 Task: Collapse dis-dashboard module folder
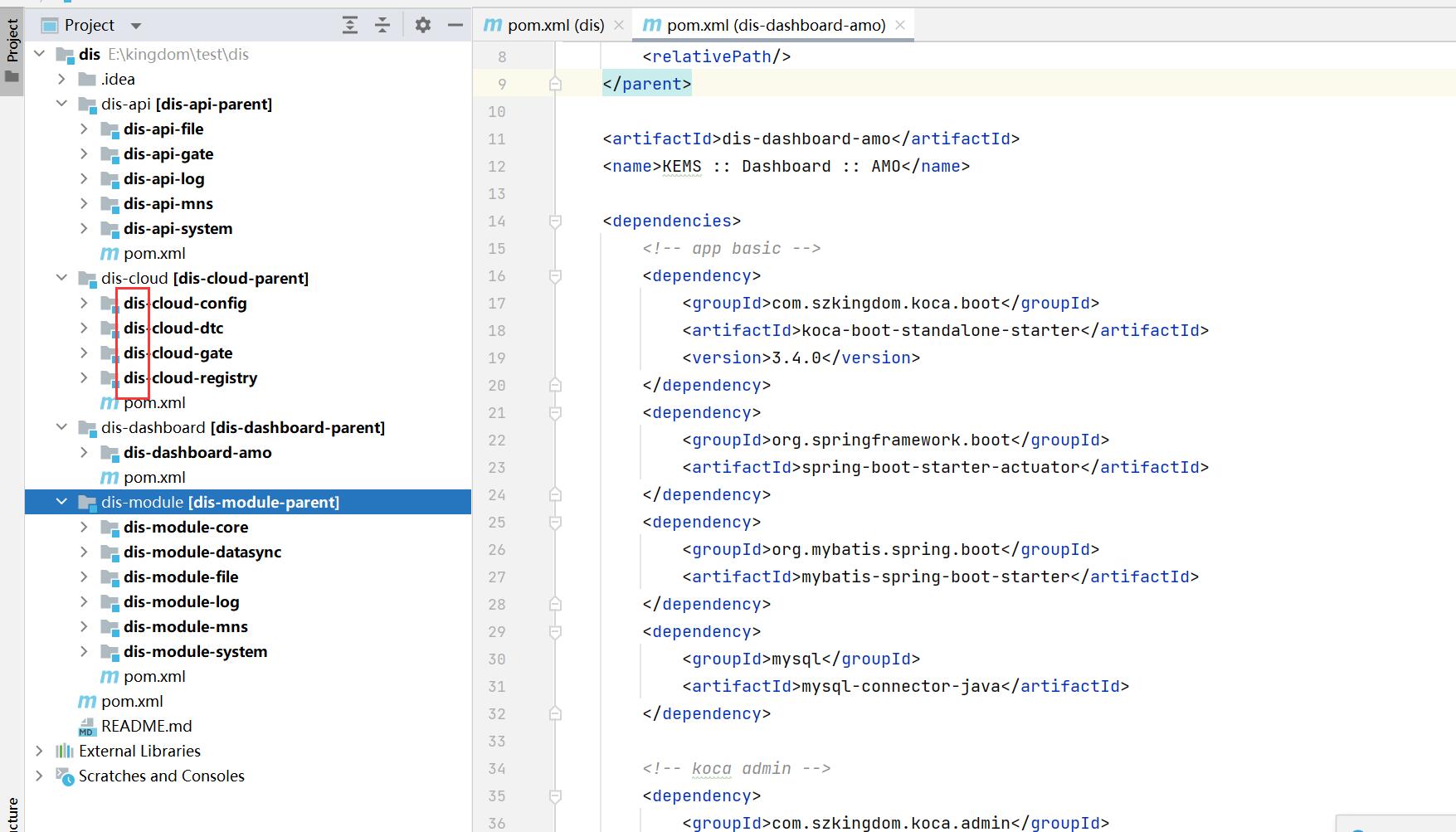61,427
